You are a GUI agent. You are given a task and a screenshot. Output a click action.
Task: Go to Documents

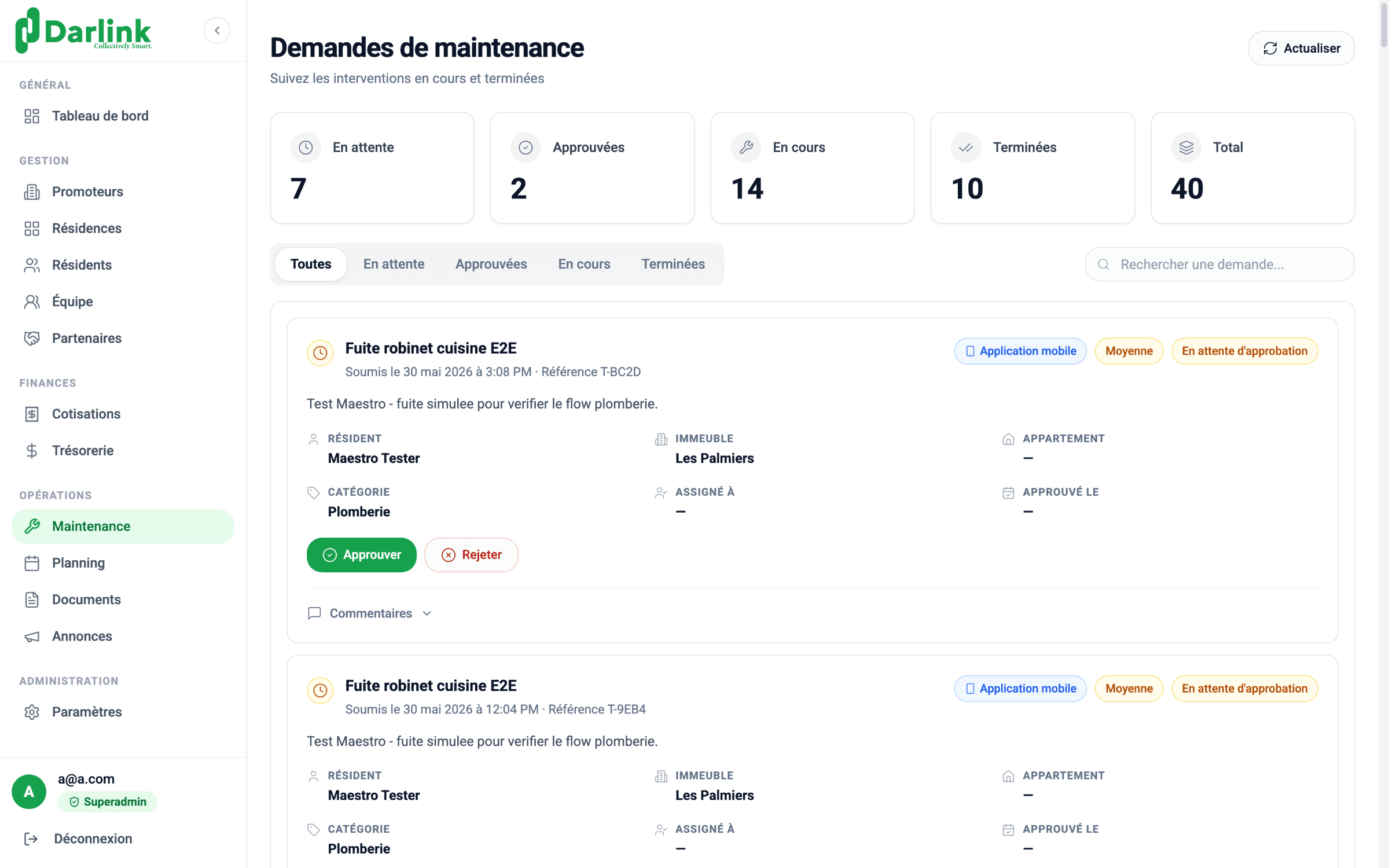(123, 599)
